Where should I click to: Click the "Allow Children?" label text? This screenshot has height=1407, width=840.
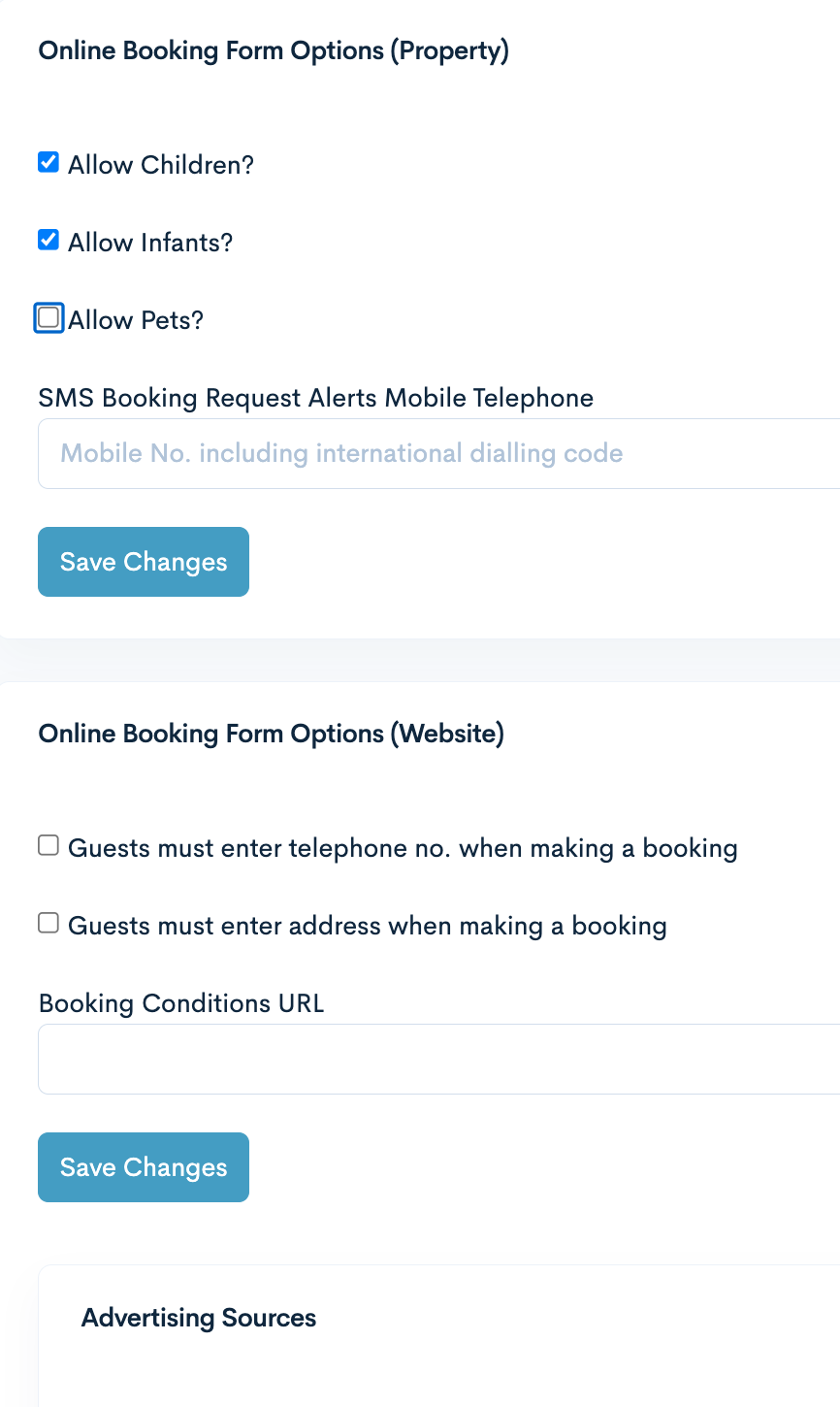coord(161,165)
